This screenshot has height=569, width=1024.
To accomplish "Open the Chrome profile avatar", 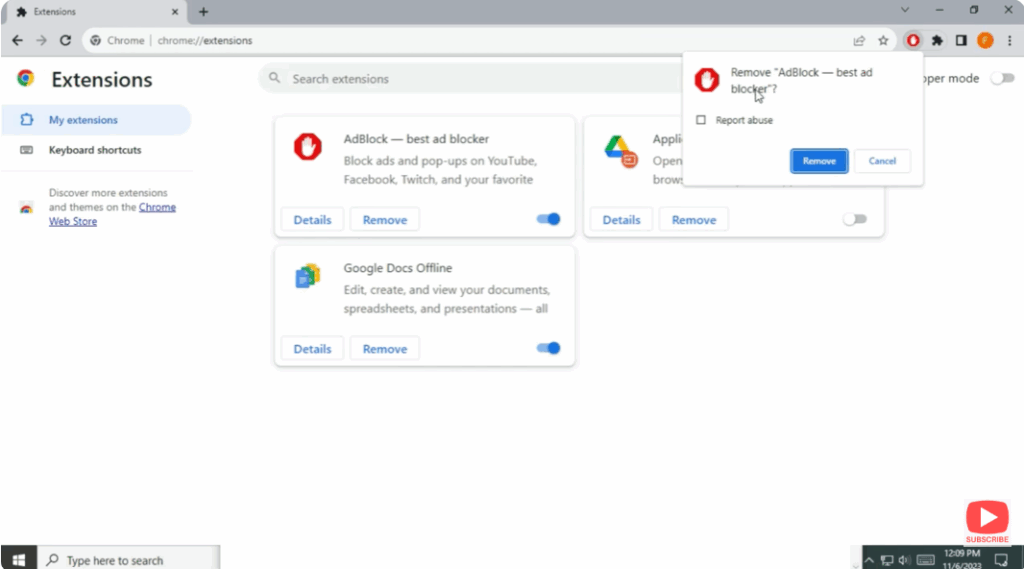I will click(985, 41).
